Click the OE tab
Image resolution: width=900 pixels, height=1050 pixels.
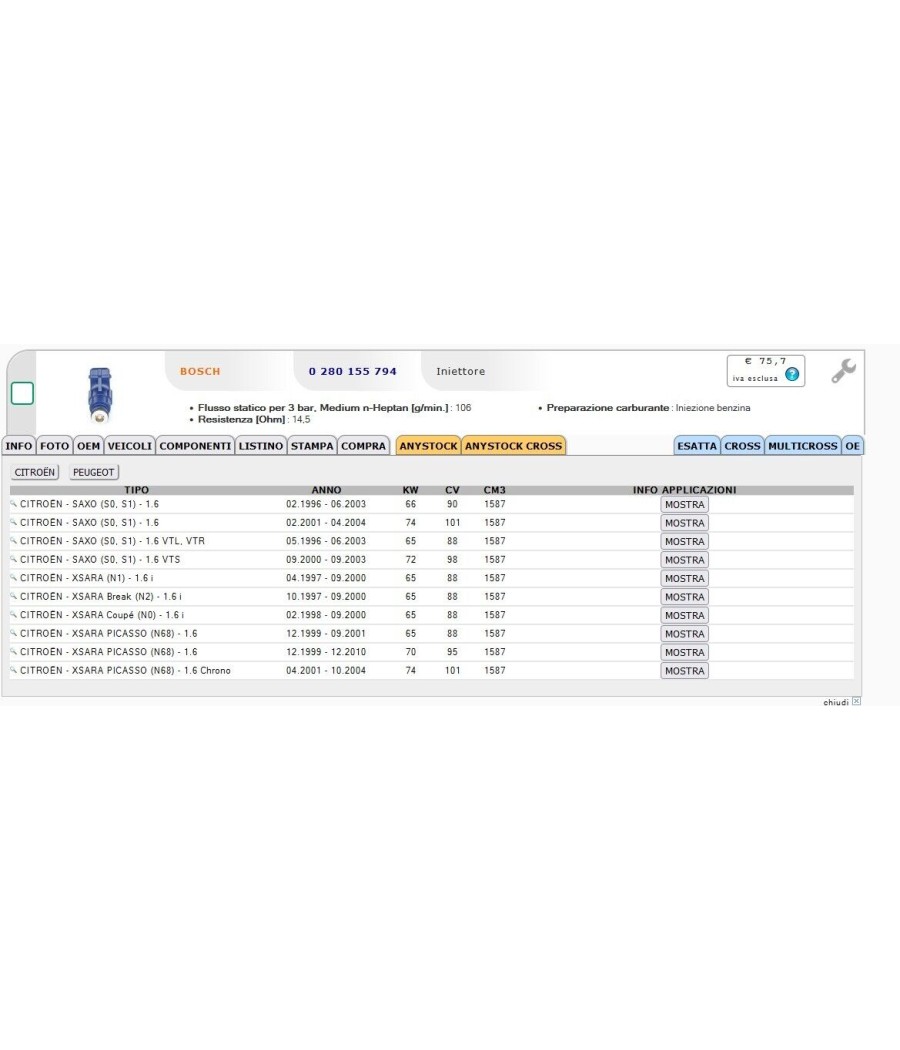click(x=852, y=446)
